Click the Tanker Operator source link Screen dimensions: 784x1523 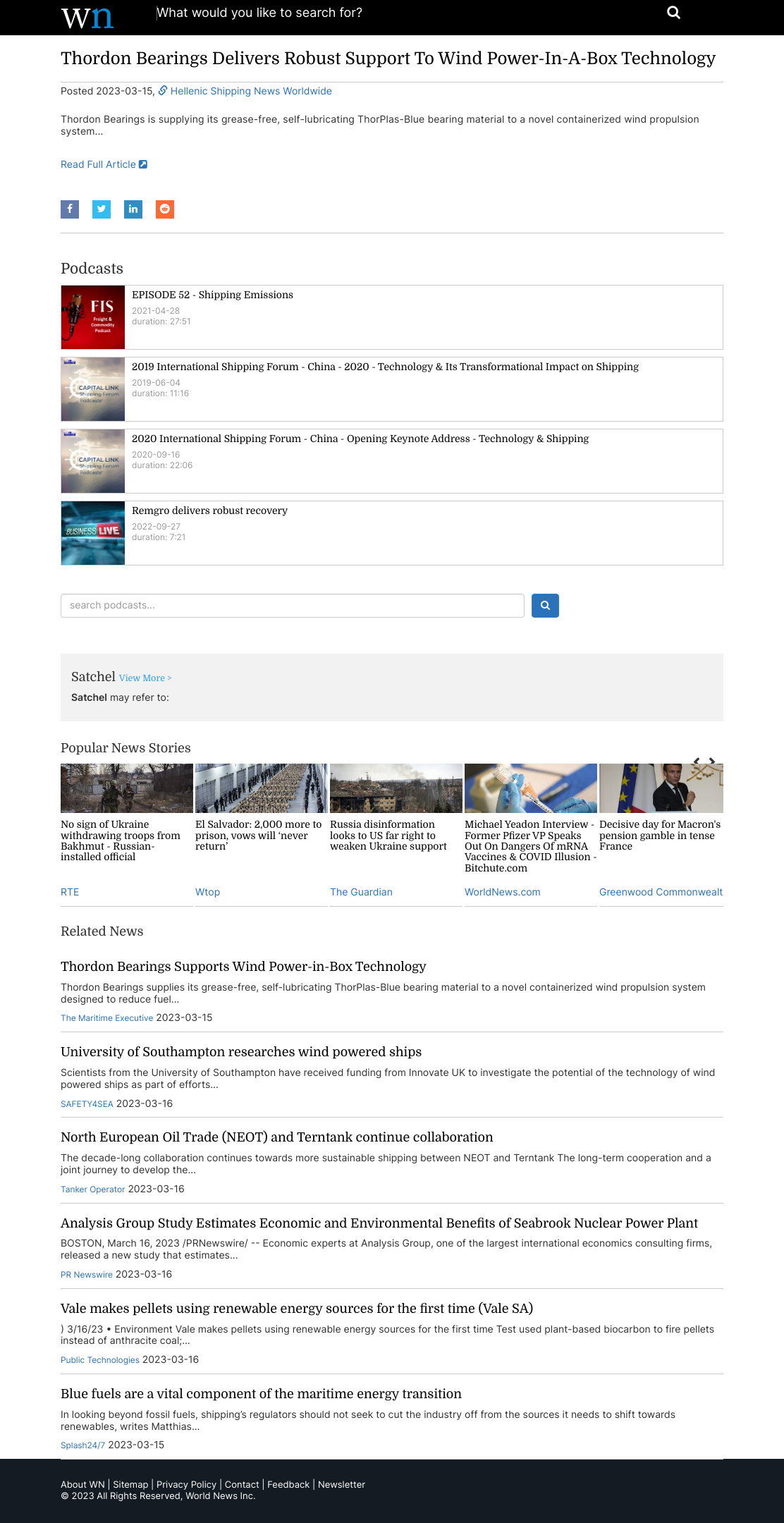point(92,1189)
